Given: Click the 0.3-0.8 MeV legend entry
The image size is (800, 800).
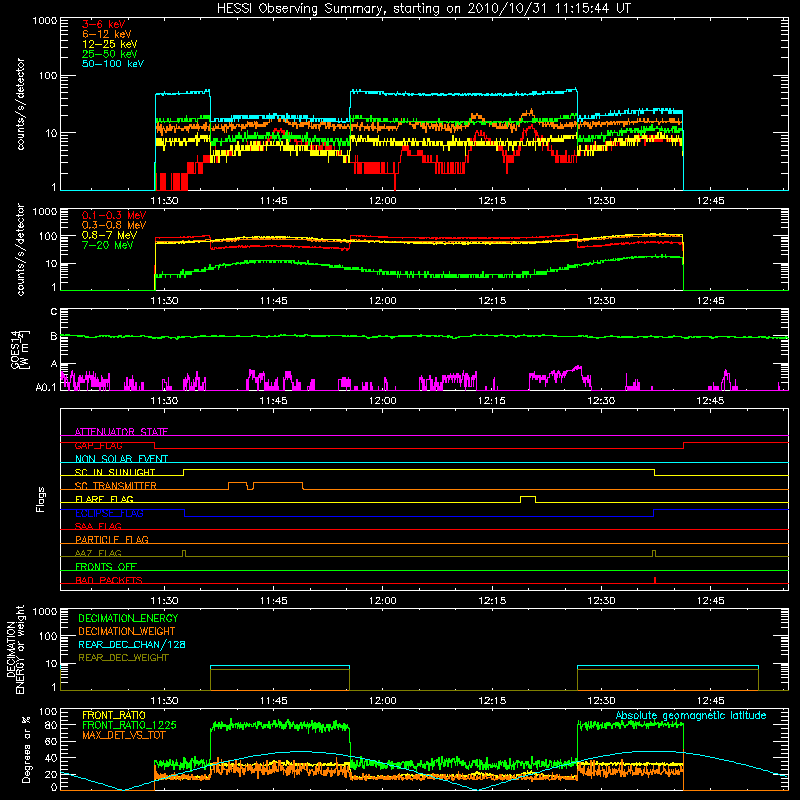Looking at the screenshot, I should click(x=114, y=225).
